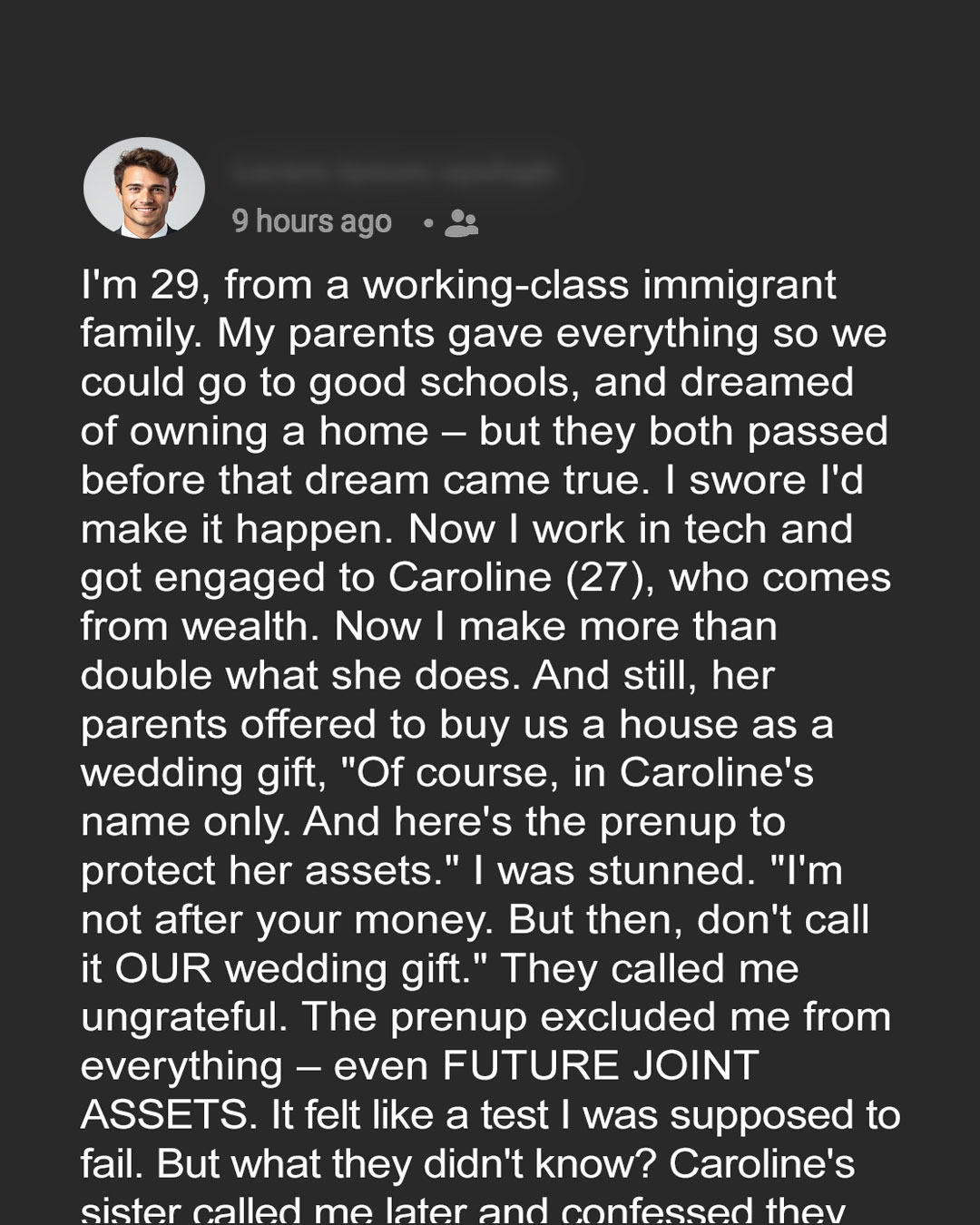Screen dimensions: 980x1225
Task: Click the phrase 'protect her assets.'
Action: [270, 872]
